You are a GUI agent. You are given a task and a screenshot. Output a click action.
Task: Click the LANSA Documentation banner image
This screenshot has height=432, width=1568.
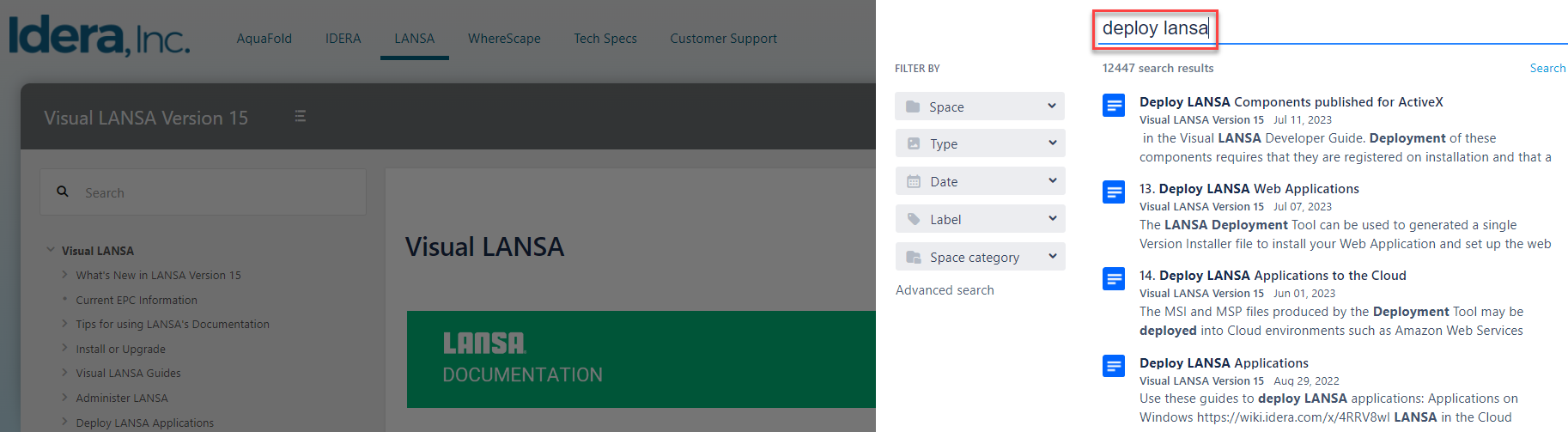click(x=641, y=359)
